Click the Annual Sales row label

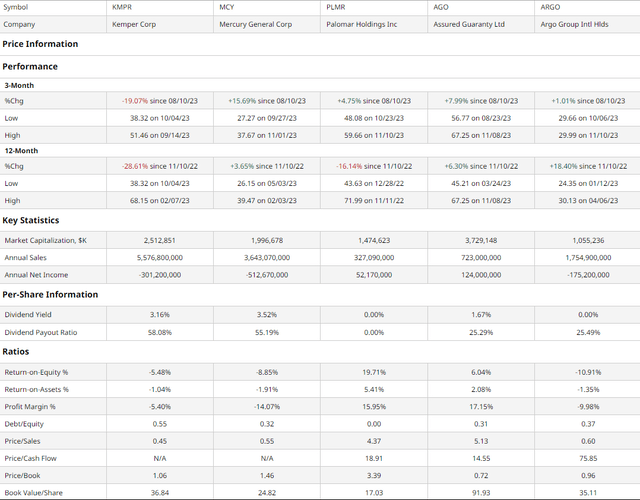25,258
